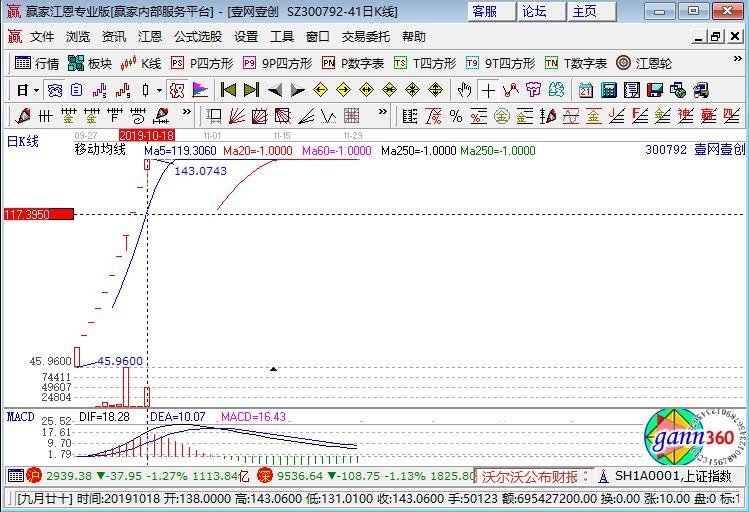Expand the candlestick chart type dropdown arrow
The width and height of the screenshot is (749, 512).
160,90
